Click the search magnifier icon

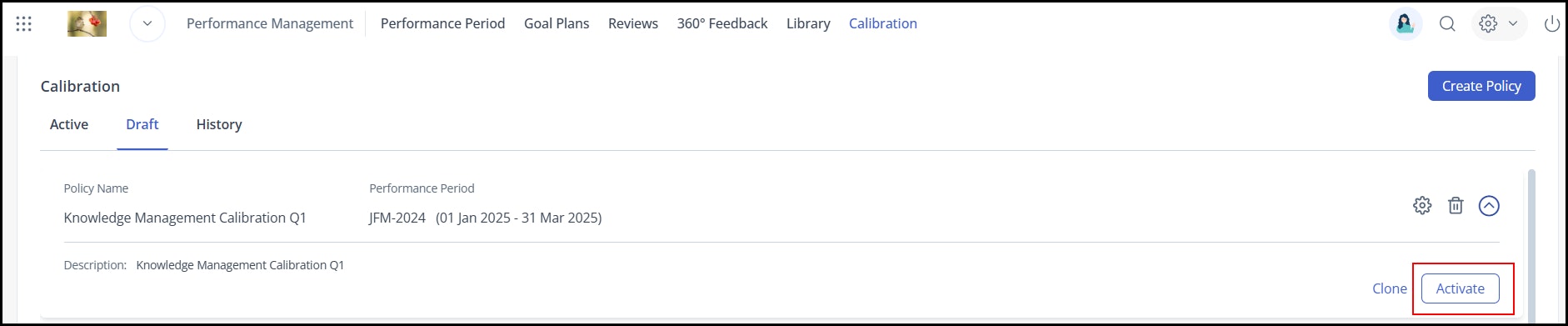tap(1448, 24)
